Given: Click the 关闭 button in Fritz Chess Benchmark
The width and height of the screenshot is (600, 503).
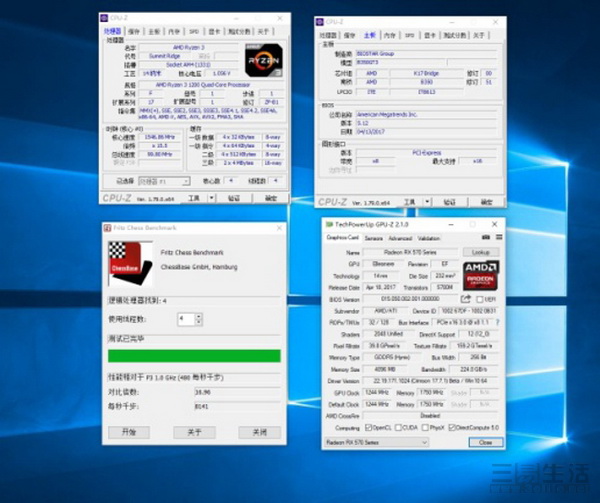Looking at the screenshot, I should [260, 432].
